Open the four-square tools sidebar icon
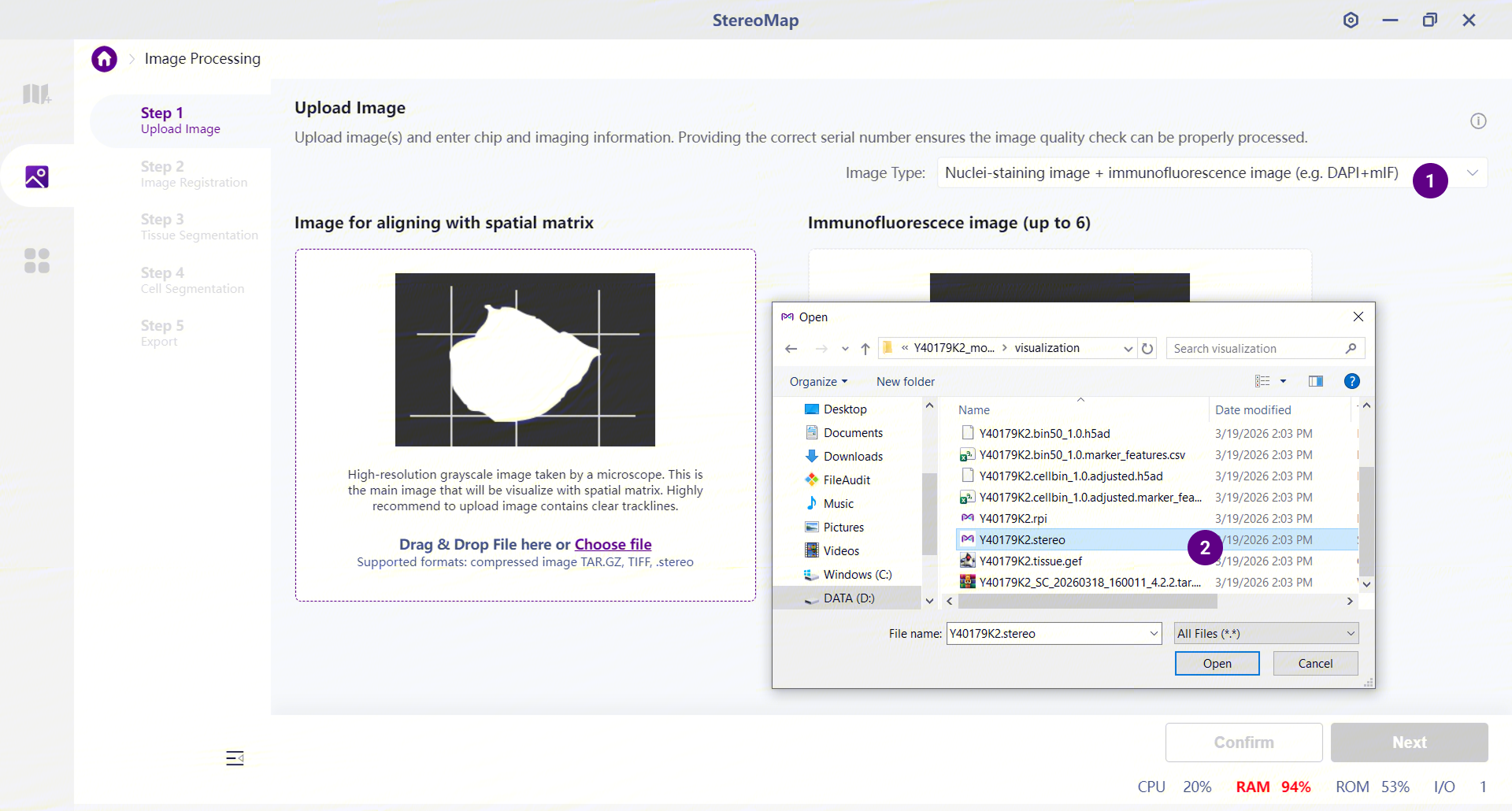This screenshot has width=1512, height=811. coord(37,261)
